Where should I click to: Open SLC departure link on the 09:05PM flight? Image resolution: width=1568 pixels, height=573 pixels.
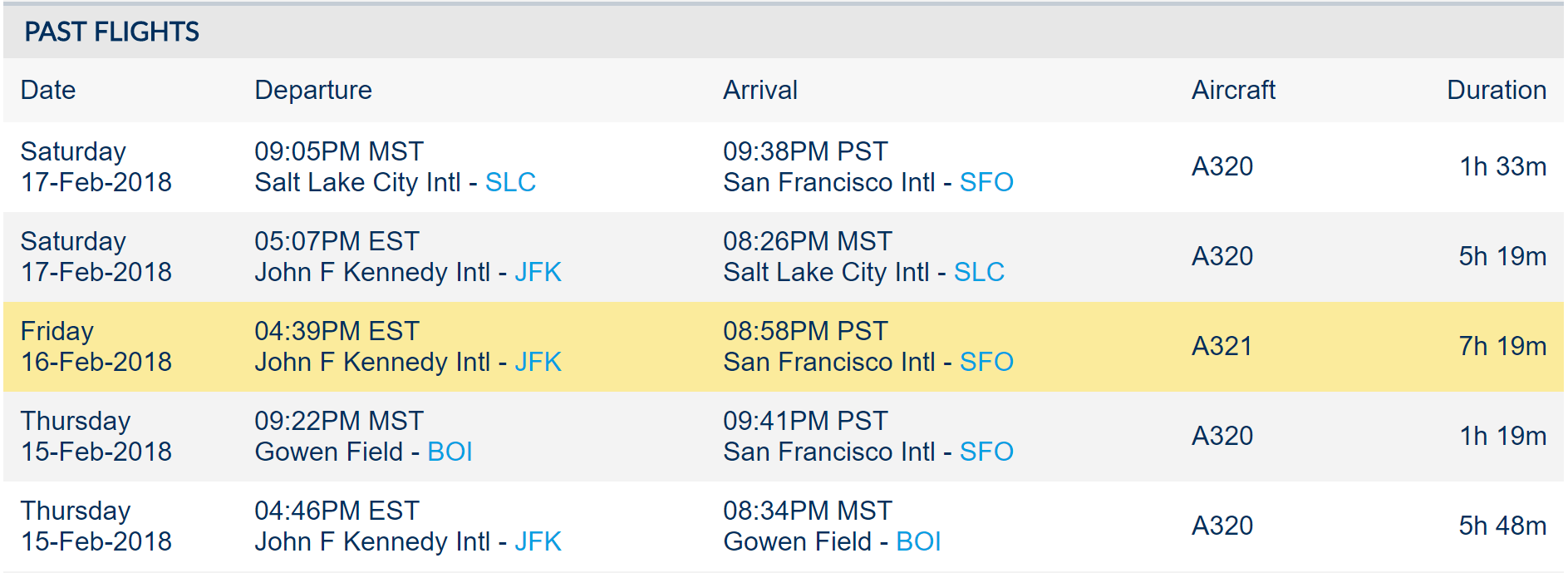tap(510, 182)
